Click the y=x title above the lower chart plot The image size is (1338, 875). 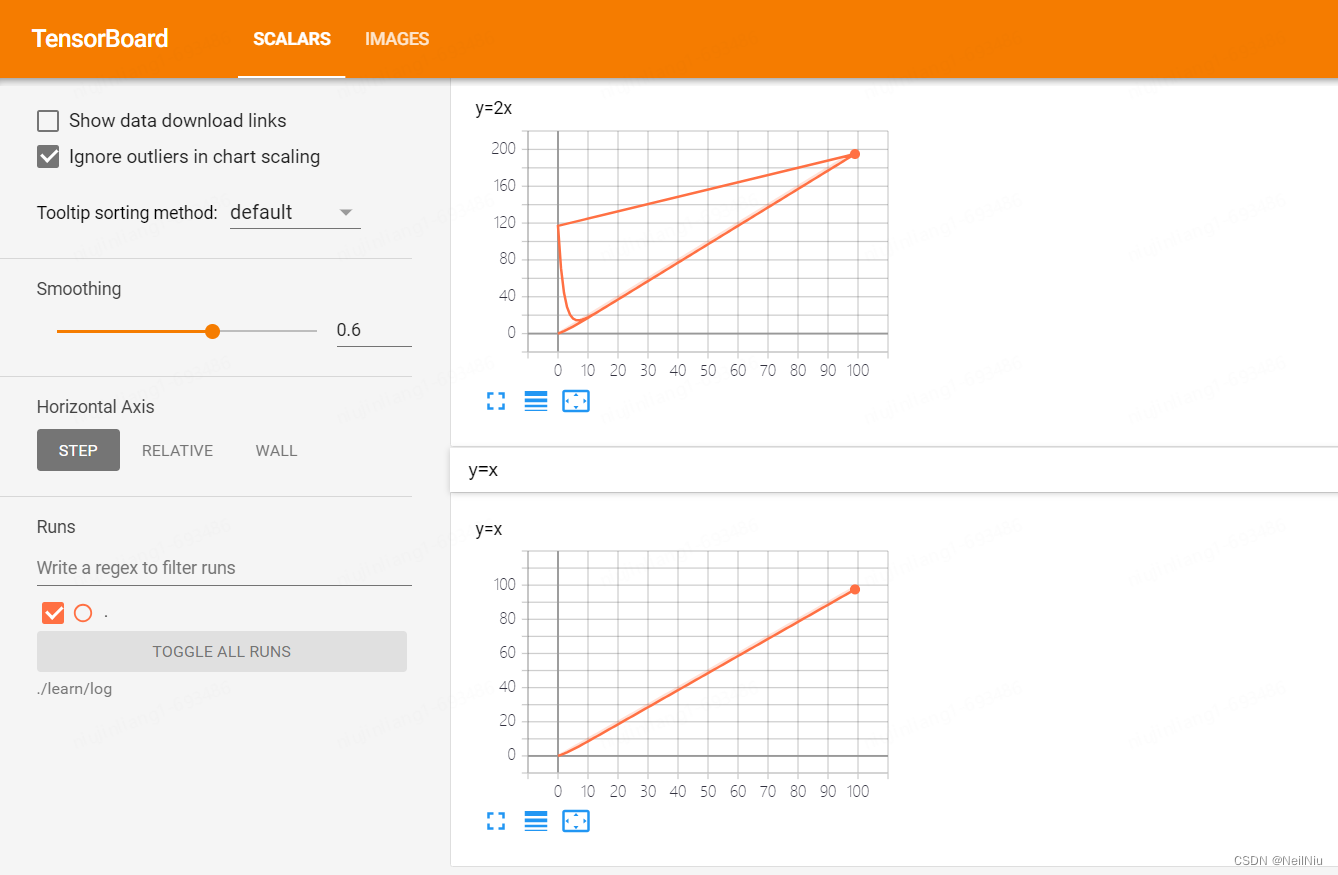pos(489,529)
